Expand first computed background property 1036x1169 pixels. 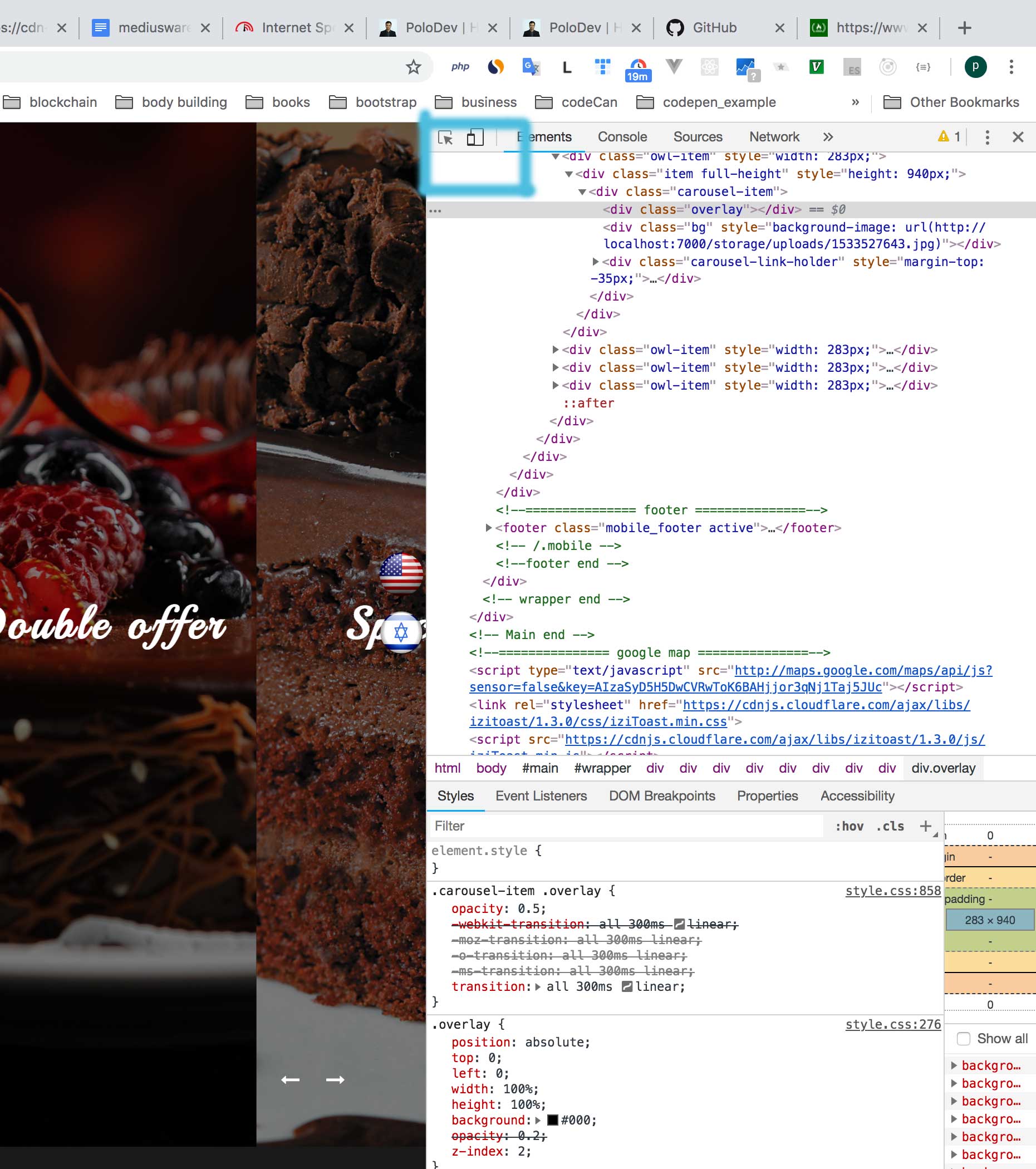pyautogui.click(x=954, y=1065)
